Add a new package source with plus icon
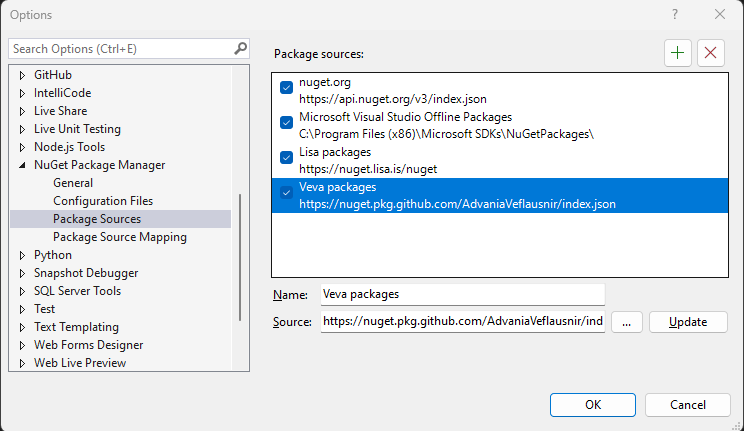The width and height of the screenshot is (744, 431). [x=678, y=53]
